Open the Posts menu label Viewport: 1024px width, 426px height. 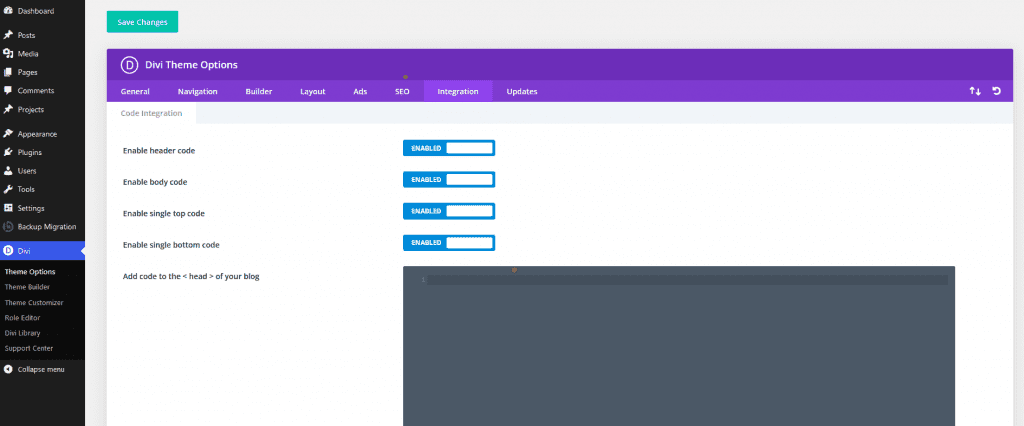click(x=26, y=35)
